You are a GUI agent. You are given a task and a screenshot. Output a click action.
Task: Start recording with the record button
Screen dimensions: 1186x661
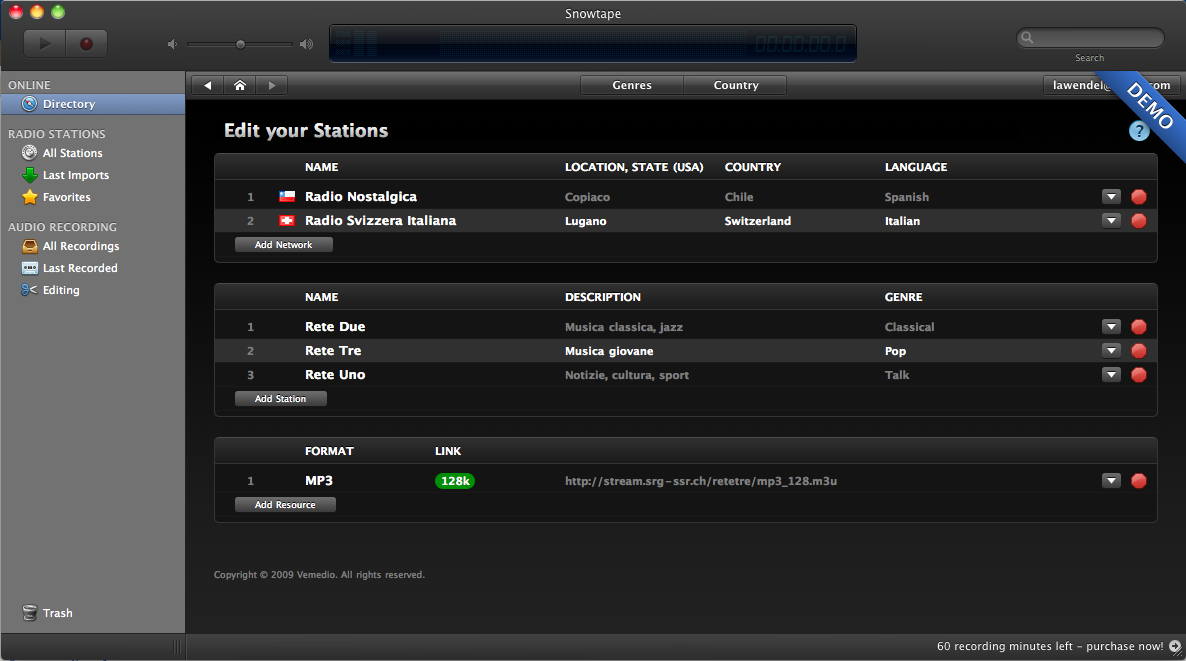86,44
